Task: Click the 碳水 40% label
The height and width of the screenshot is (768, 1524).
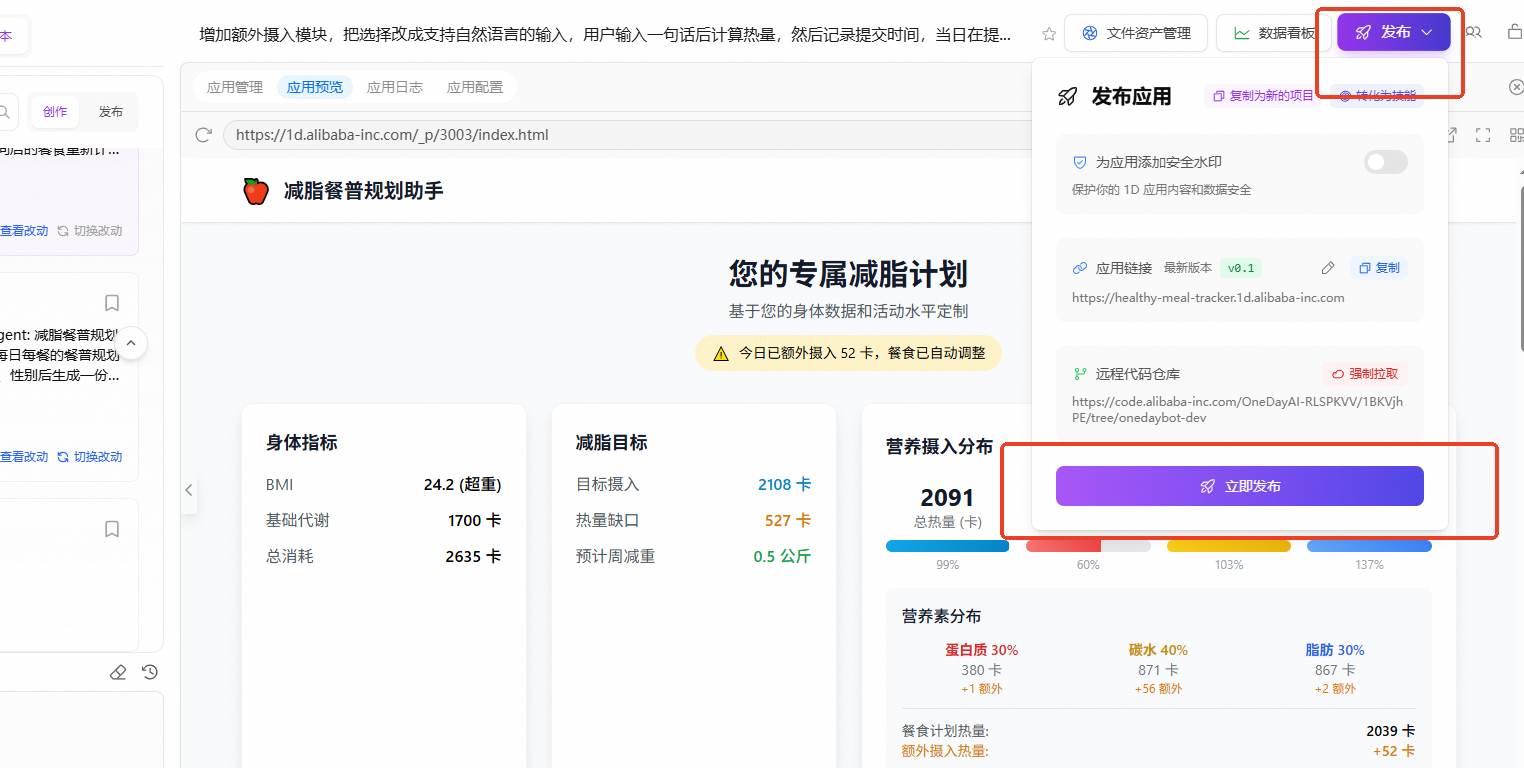Action: (x=1158, y=650)
